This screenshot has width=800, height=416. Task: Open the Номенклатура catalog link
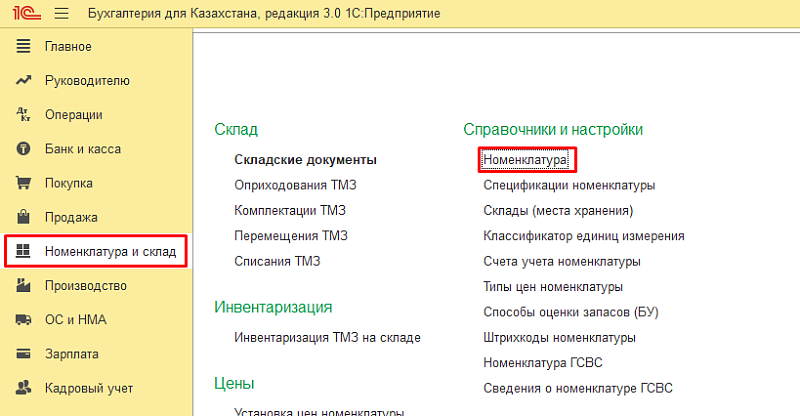tap(525, 160)
